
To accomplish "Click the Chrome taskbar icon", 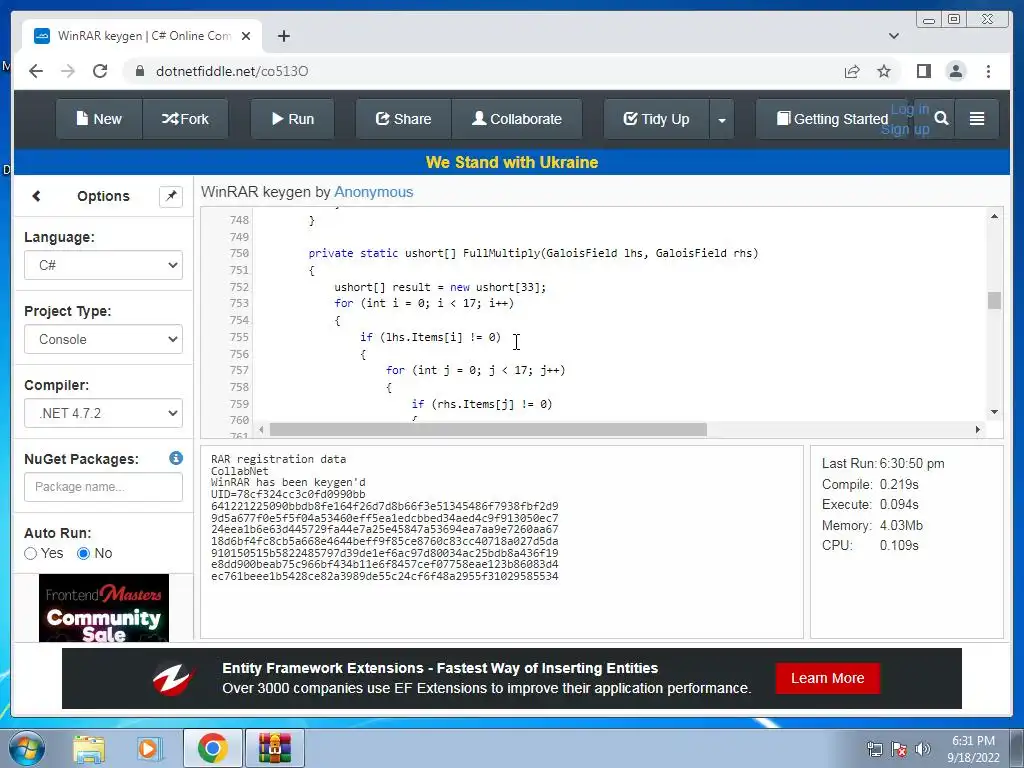I will click(213, 748).
